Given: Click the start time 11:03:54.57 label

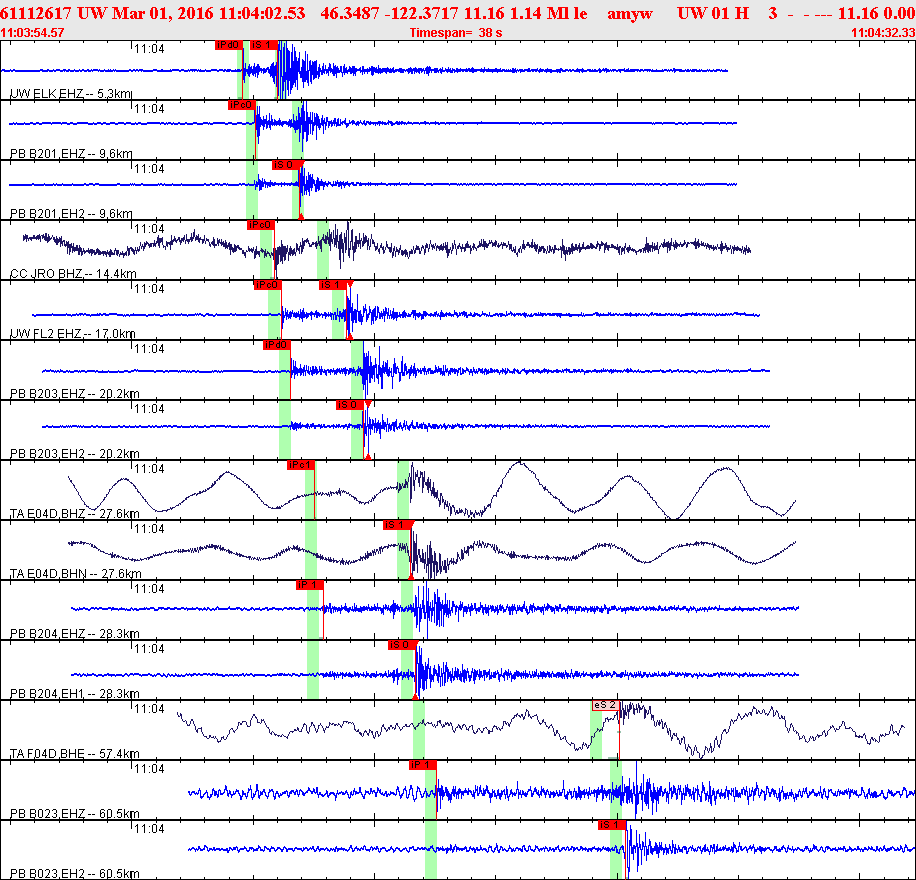Looking at the screenshot, I should [32, 33].
